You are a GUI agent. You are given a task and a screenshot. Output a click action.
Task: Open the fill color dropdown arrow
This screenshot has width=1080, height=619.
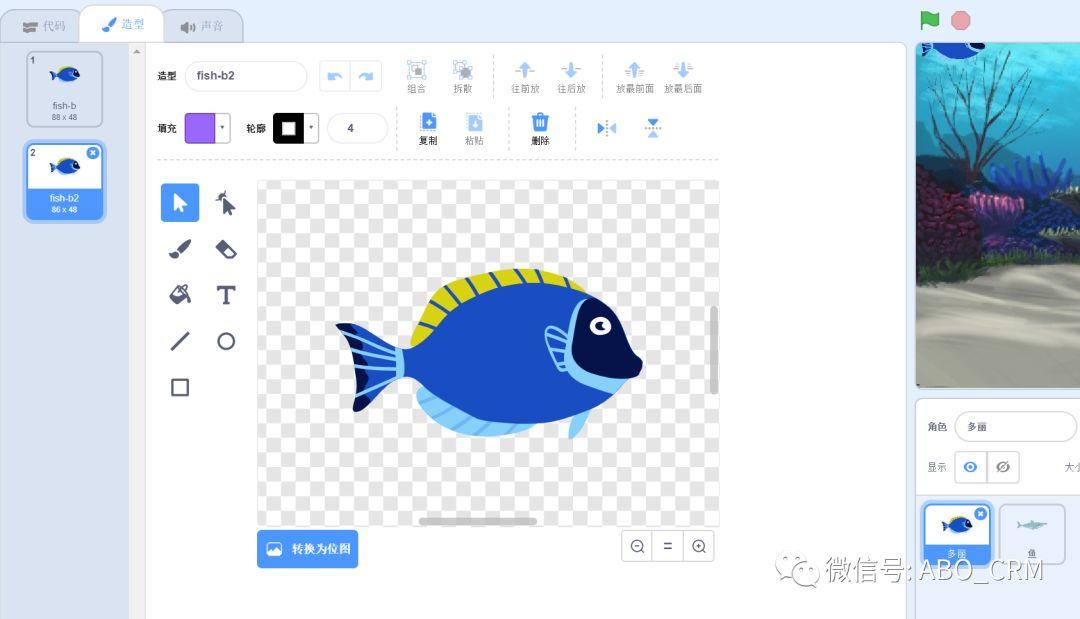pos(222,128)
